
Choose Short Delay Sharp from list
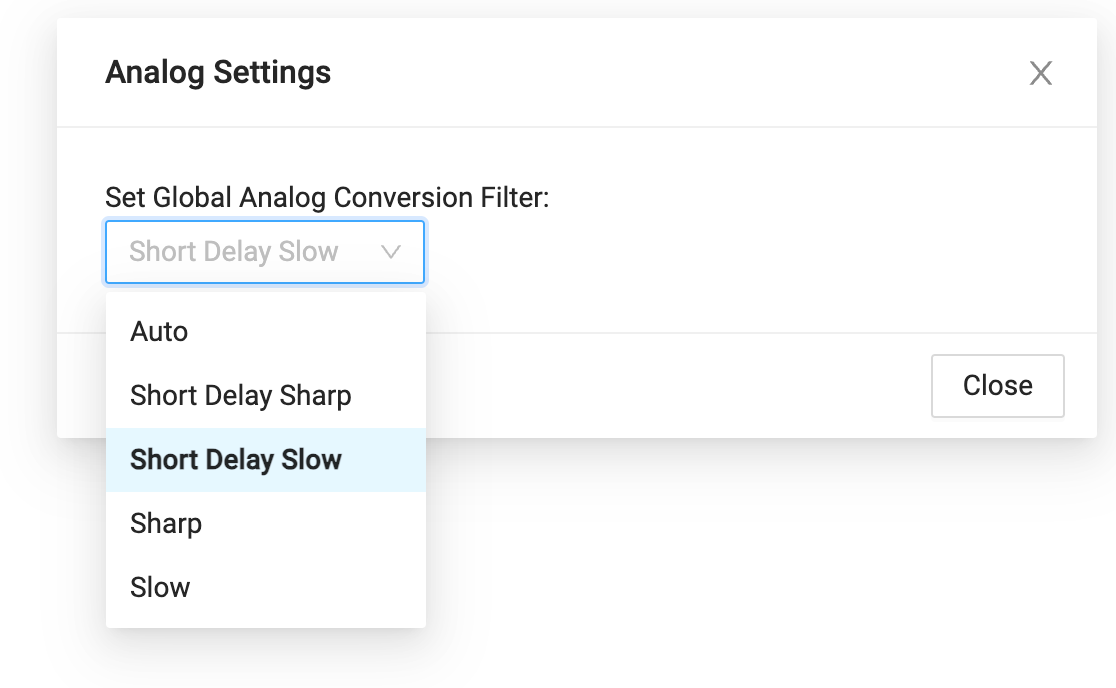pyautogui.click(x=241, y=396)
